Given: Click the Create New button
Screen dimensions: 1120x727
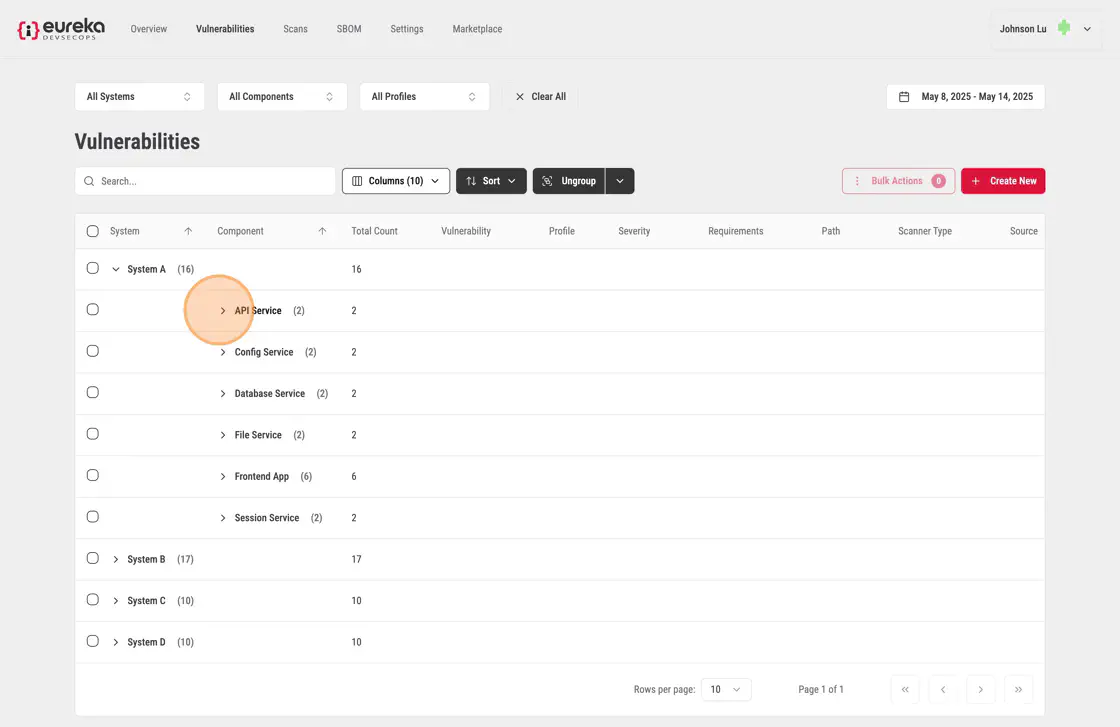Looking at the screenshot, I should tap(1003, 181).
